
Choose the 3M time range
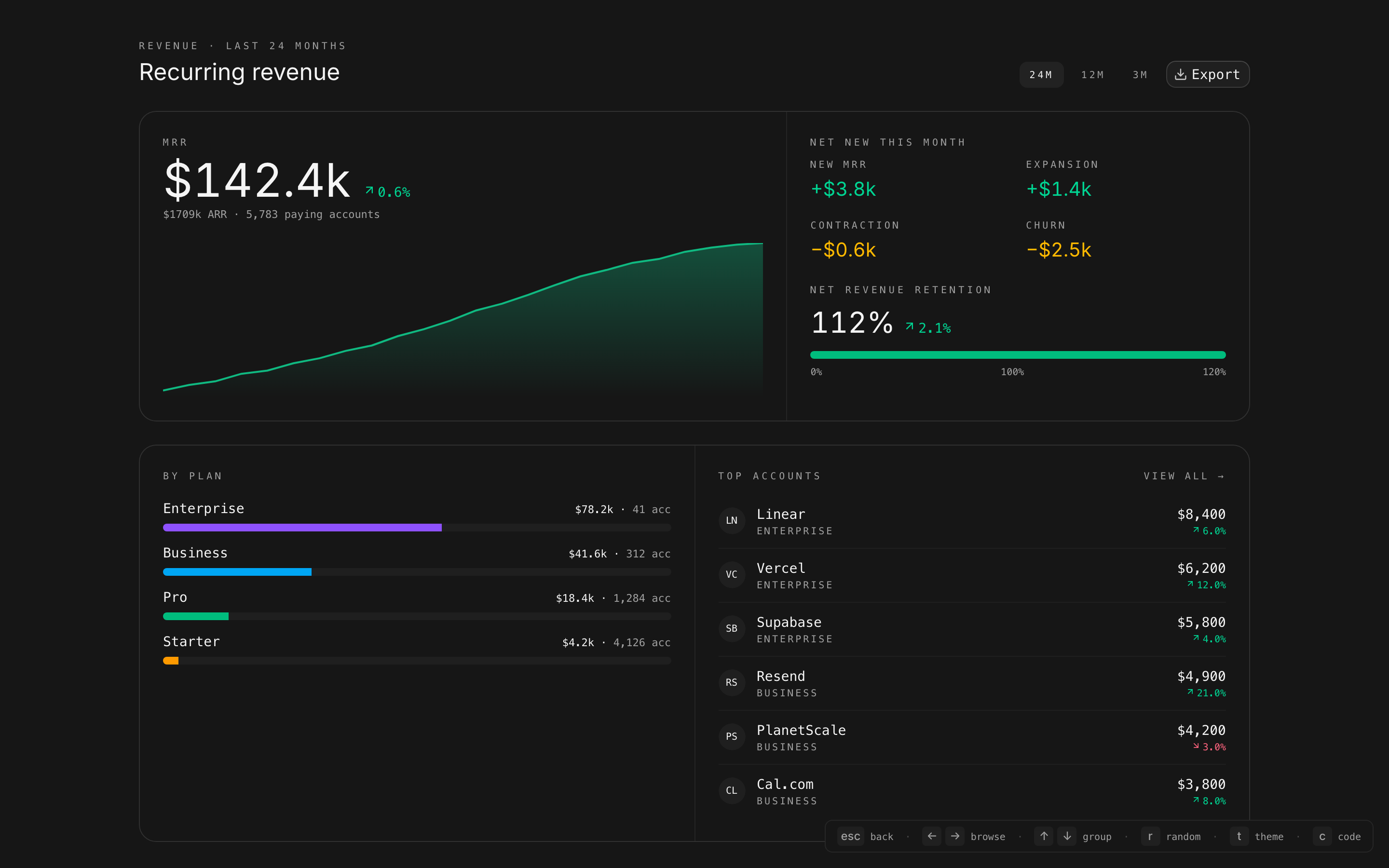click(1140, 75)
